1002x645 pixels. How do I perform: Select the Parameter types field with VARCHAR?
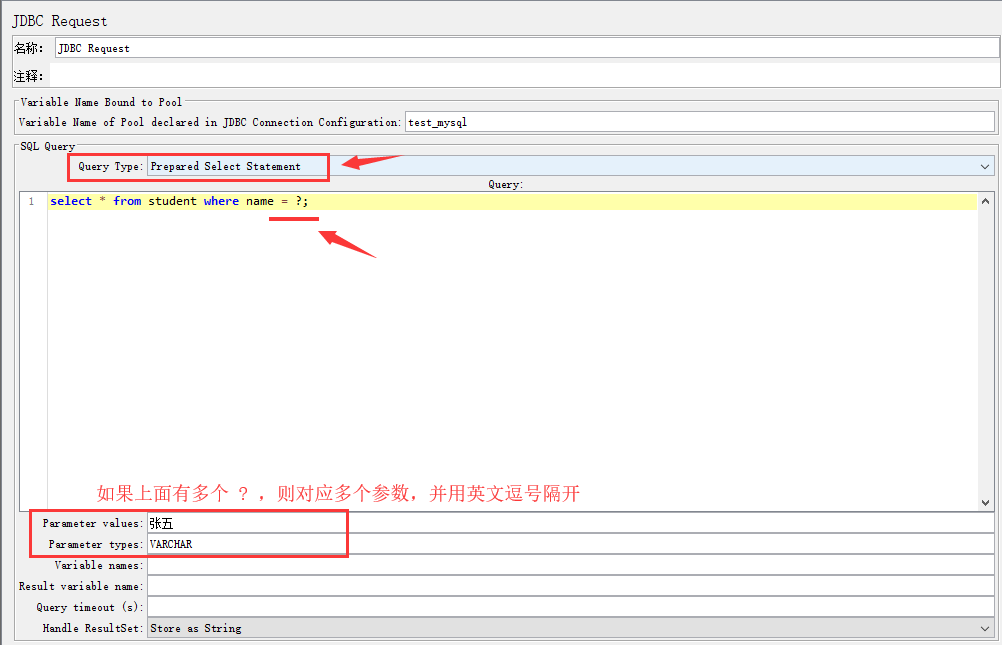pyautogui.click(x=570, y=544)
